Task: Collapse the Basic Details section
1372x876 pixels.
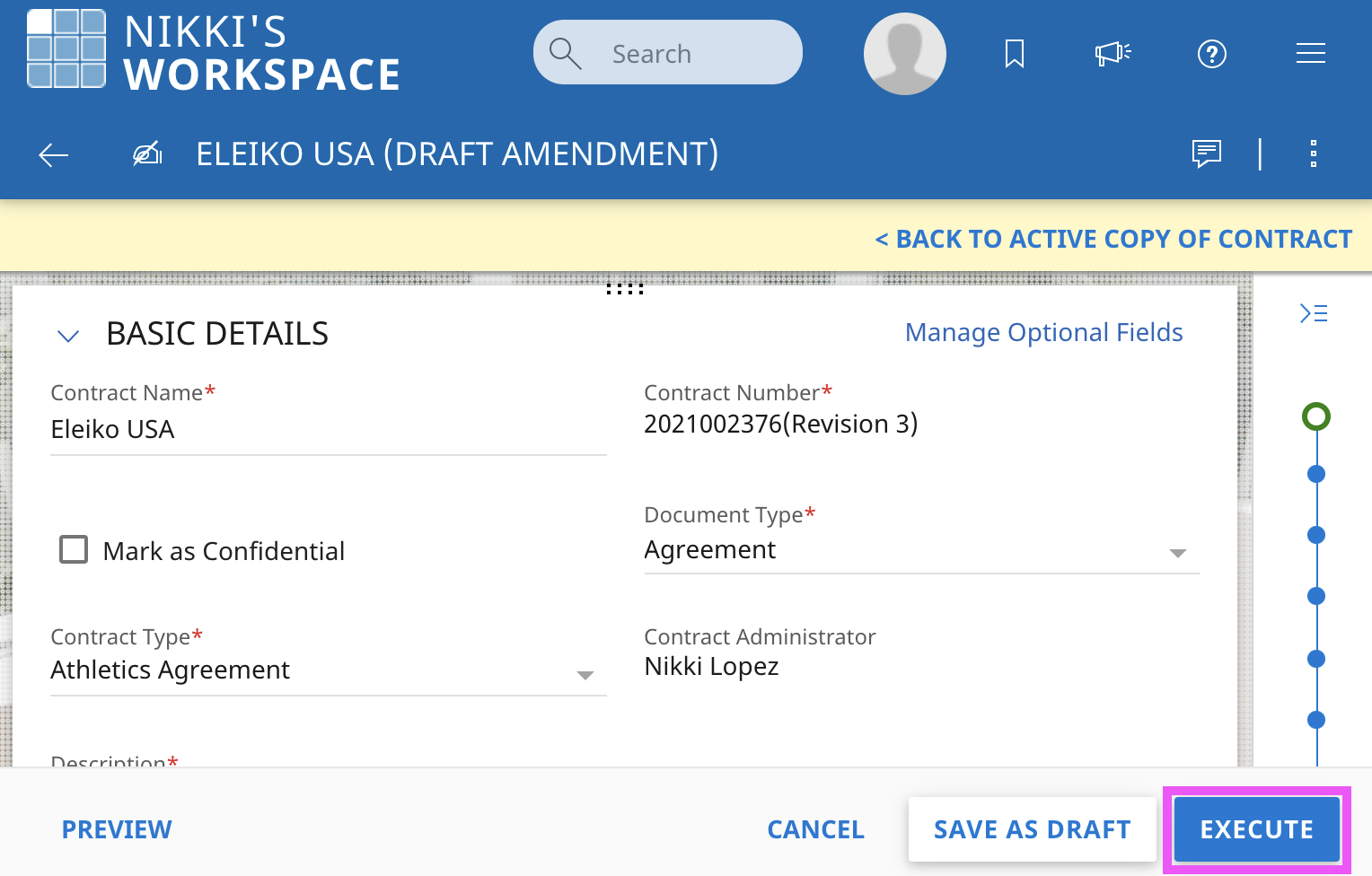Action: (68, 336)
